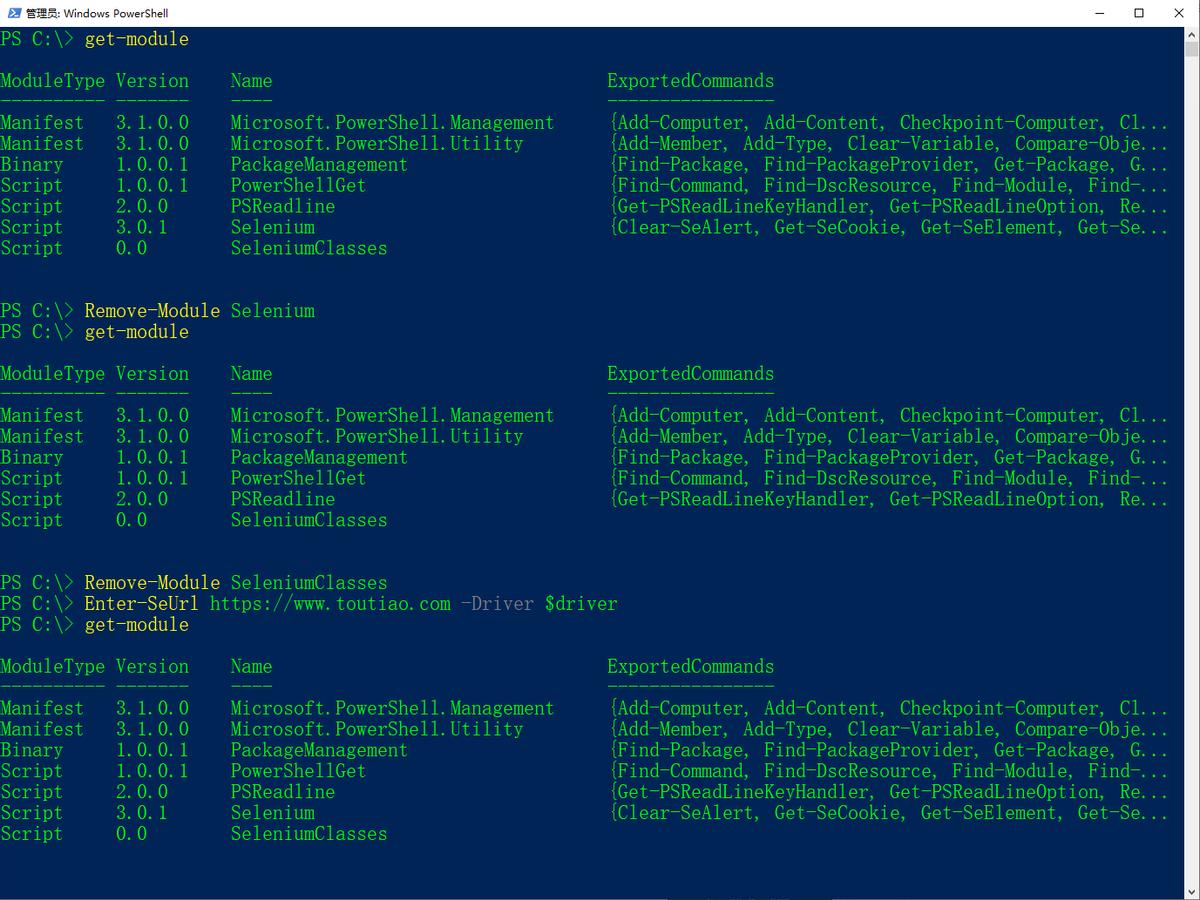1200x900 pixels.
Task: Close the Windows PowerShell window
Action: point(1178,13)
